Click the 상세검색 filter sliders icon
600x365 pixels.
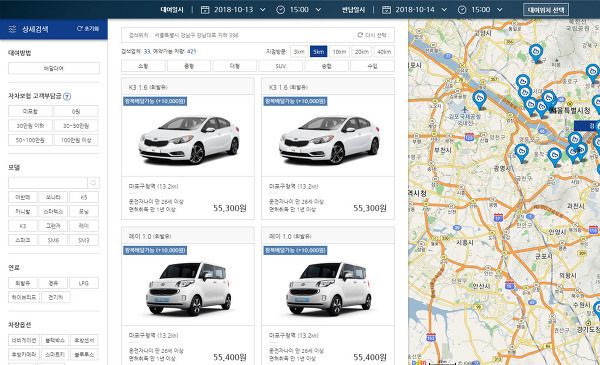[12, 29]
